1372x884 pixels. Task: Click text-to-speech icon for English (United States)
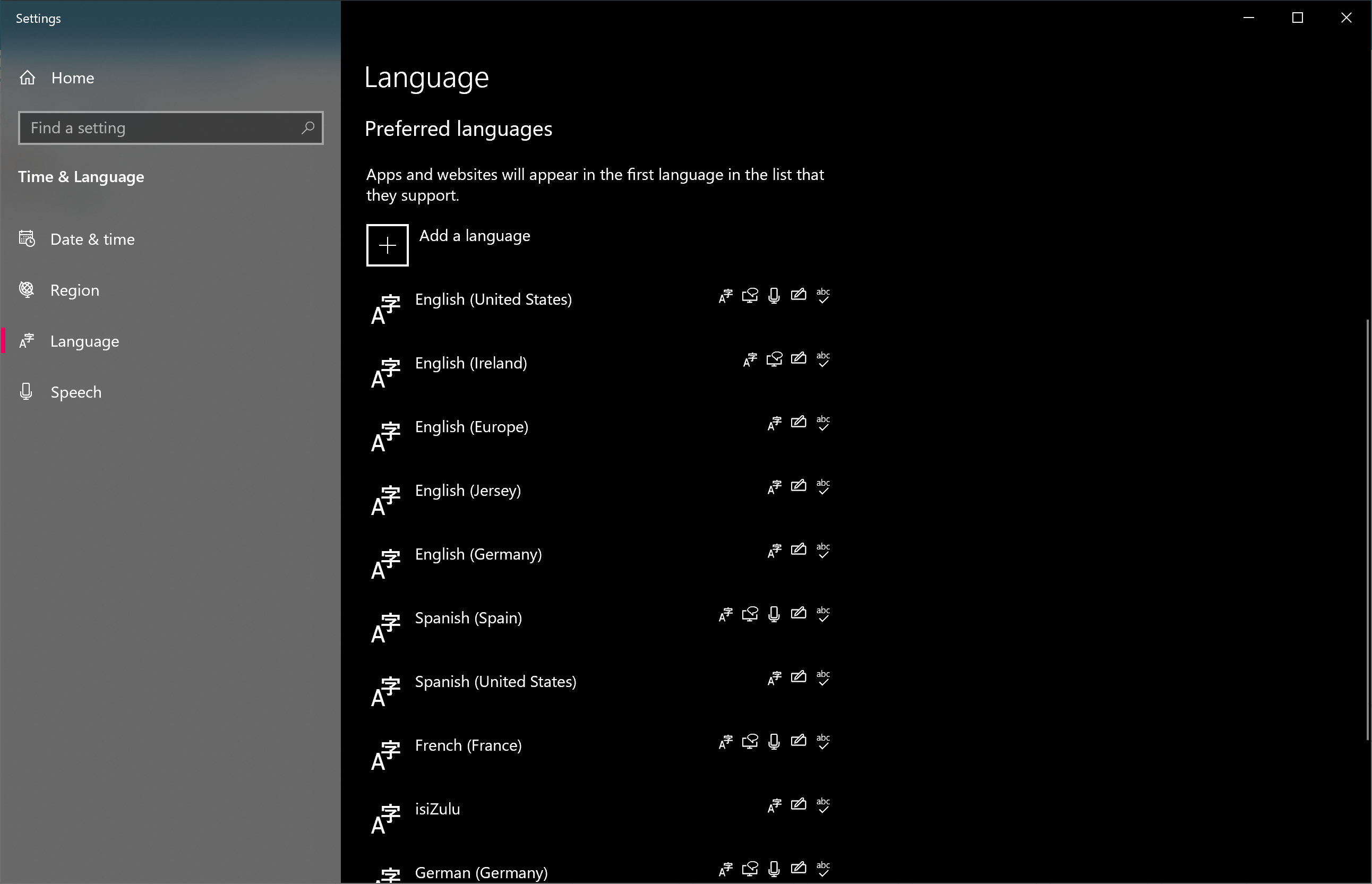[x=750, y=296]
